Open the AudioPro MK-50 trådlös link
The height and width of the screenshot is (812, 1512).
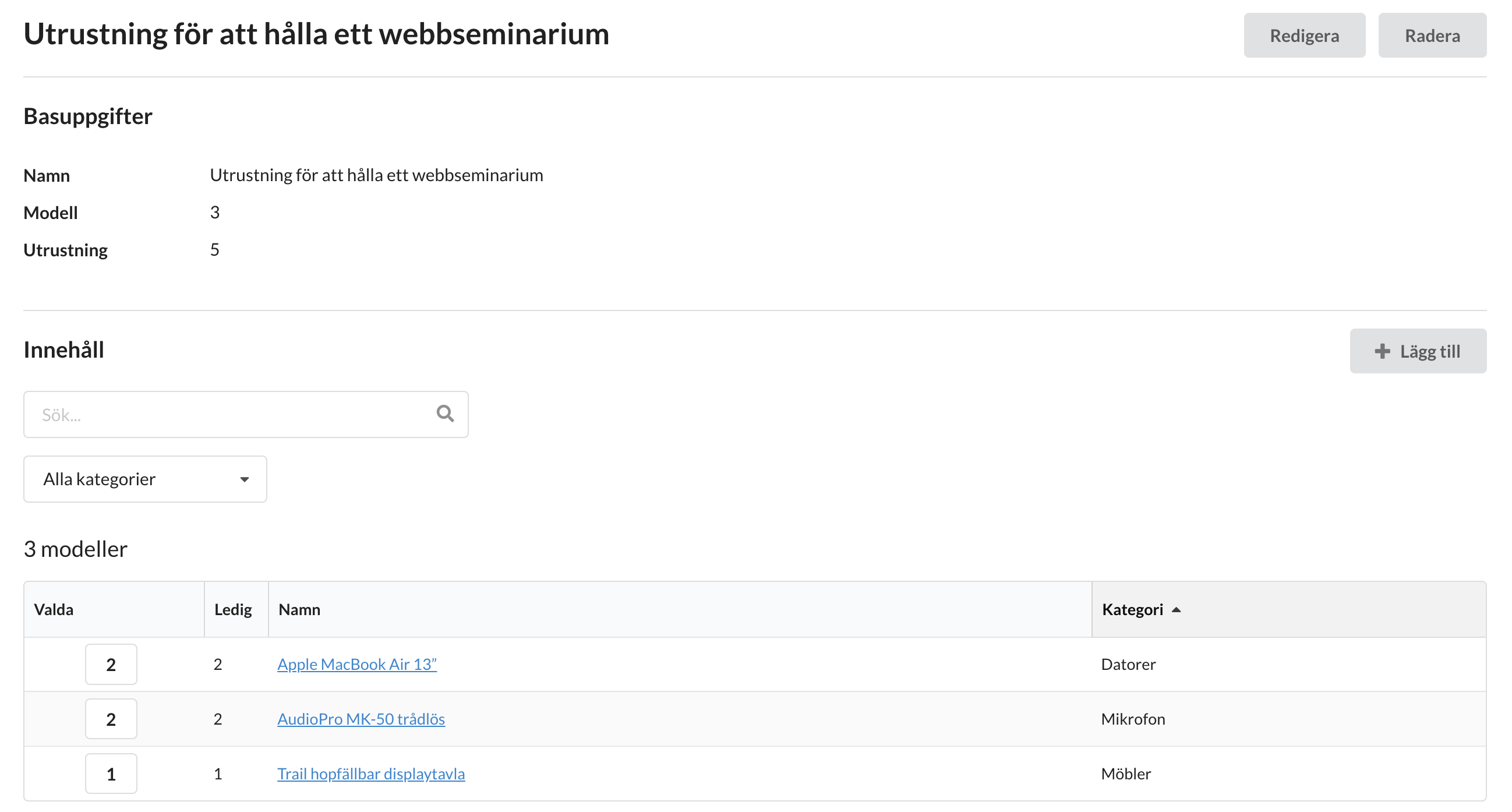click(x=361, y=719)
